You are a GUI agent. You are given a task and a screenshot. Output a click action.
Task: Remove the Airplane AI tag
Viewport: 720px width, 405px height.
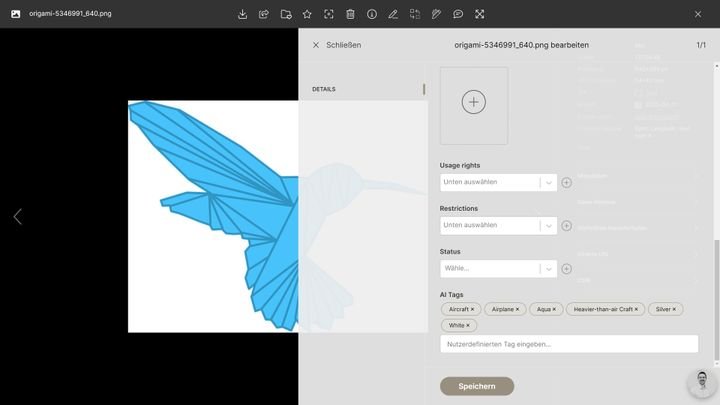coord(517,310)
